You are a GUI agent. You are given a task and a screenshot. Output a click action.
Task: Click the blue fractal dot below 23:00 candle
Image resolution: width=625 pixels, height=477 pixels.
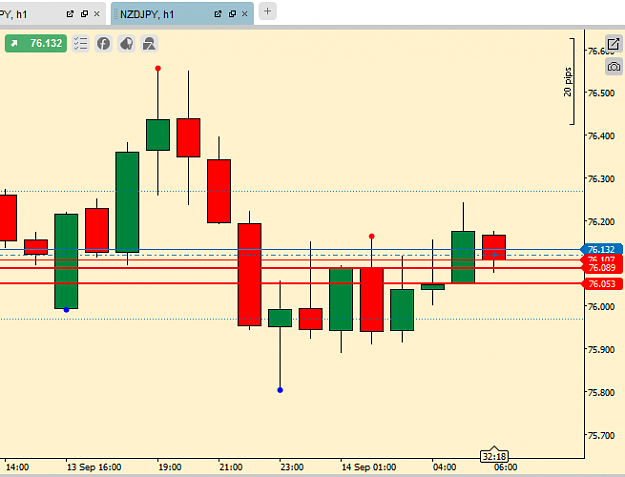tap(280, 390)
